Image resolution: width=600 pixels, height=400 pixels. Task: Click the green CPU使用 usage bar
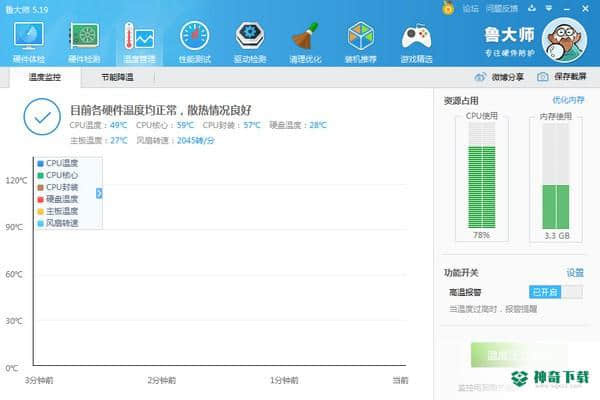[x=482, y=187]
